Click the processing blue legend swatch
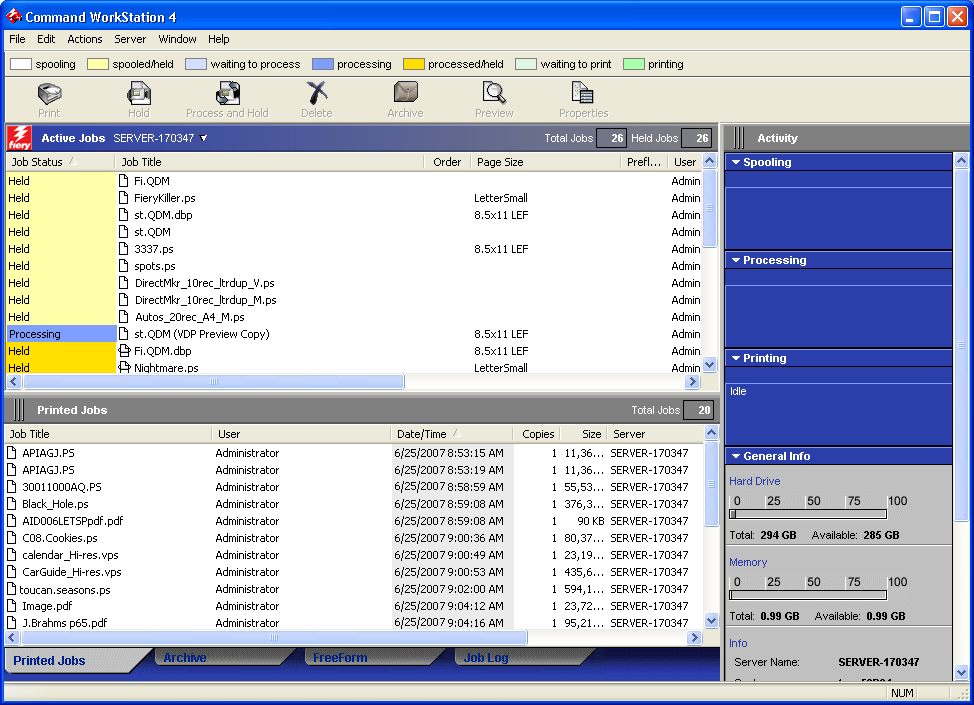The height and width of the screenshot is (705, 974). tap(323, 64)
